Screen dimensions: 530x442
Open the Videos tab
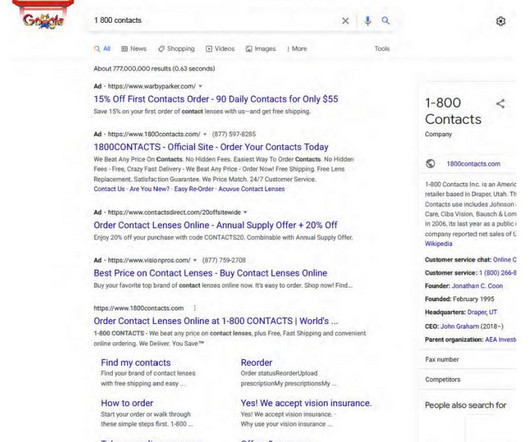pos(220,49)
